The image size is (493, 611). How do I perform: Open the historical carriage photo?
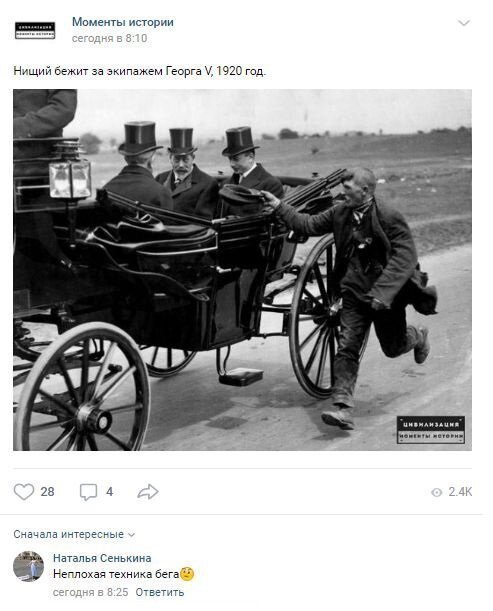(x=242, y=270)
